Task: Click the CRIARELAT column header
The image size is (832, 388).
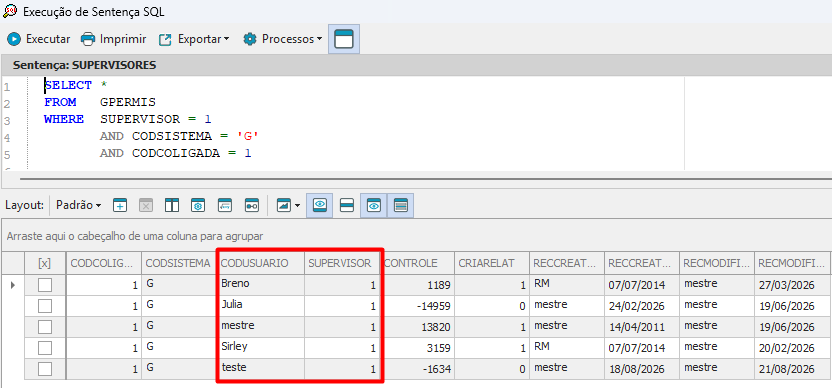Action: pyautogui.click(x=492, y=263)
